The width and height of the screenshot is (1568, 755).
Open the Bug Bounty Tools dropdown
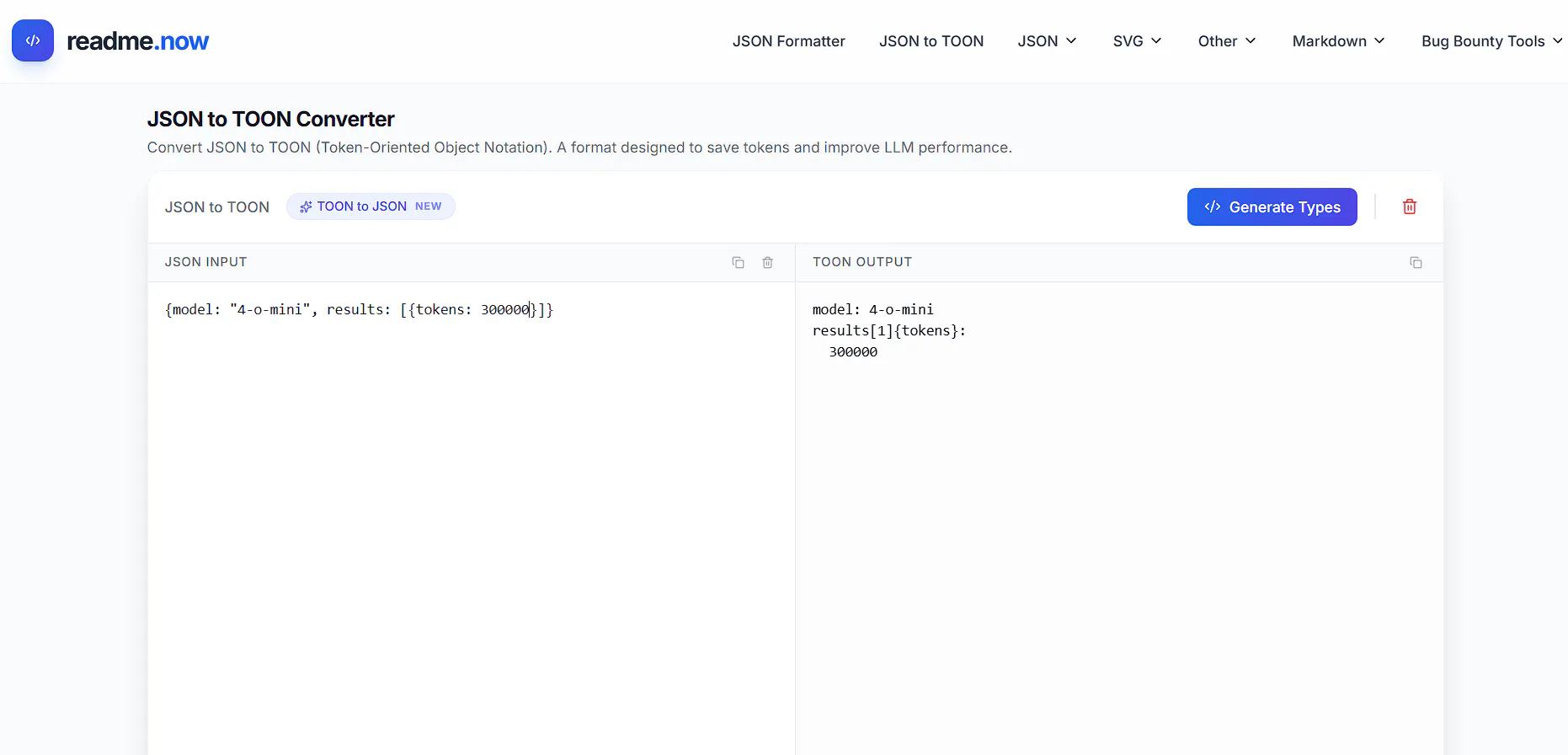[1491, 41]
